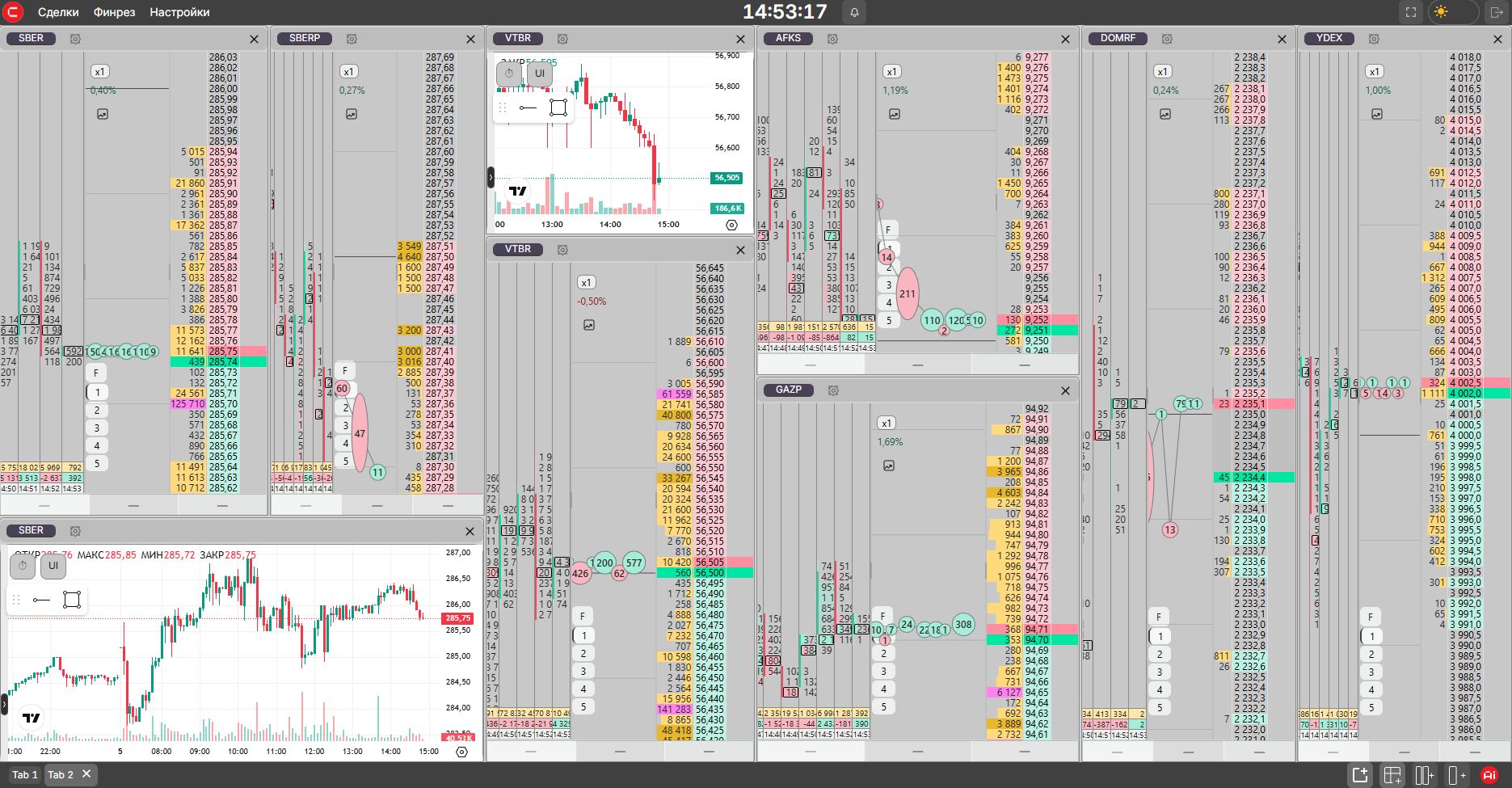Toggle the UI button on the SBER chart
Screen dimensions: 1512x788
coord(53,566)
